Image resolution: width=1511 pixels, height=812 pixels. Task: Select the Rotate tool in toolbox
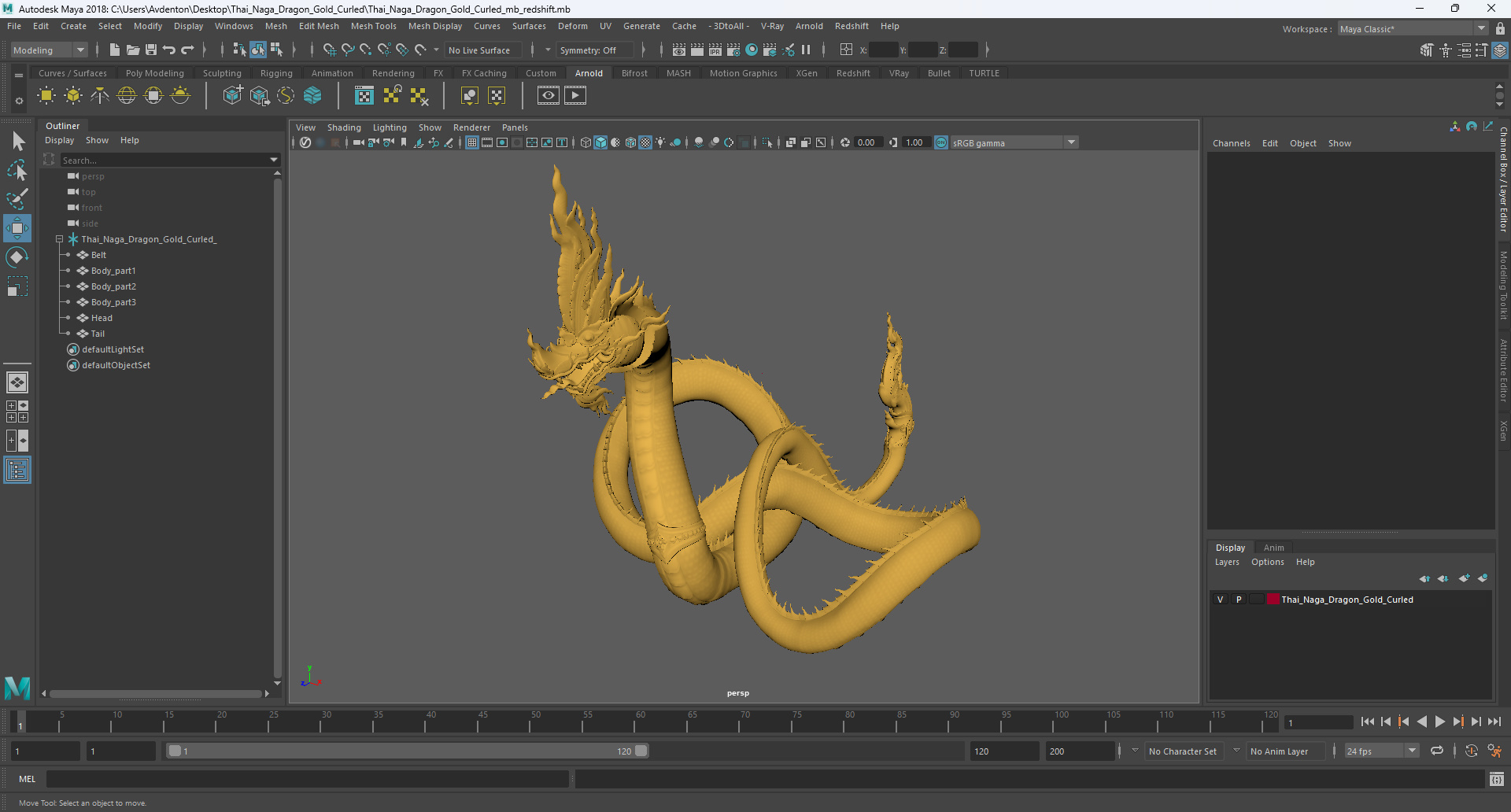point(17,257)
